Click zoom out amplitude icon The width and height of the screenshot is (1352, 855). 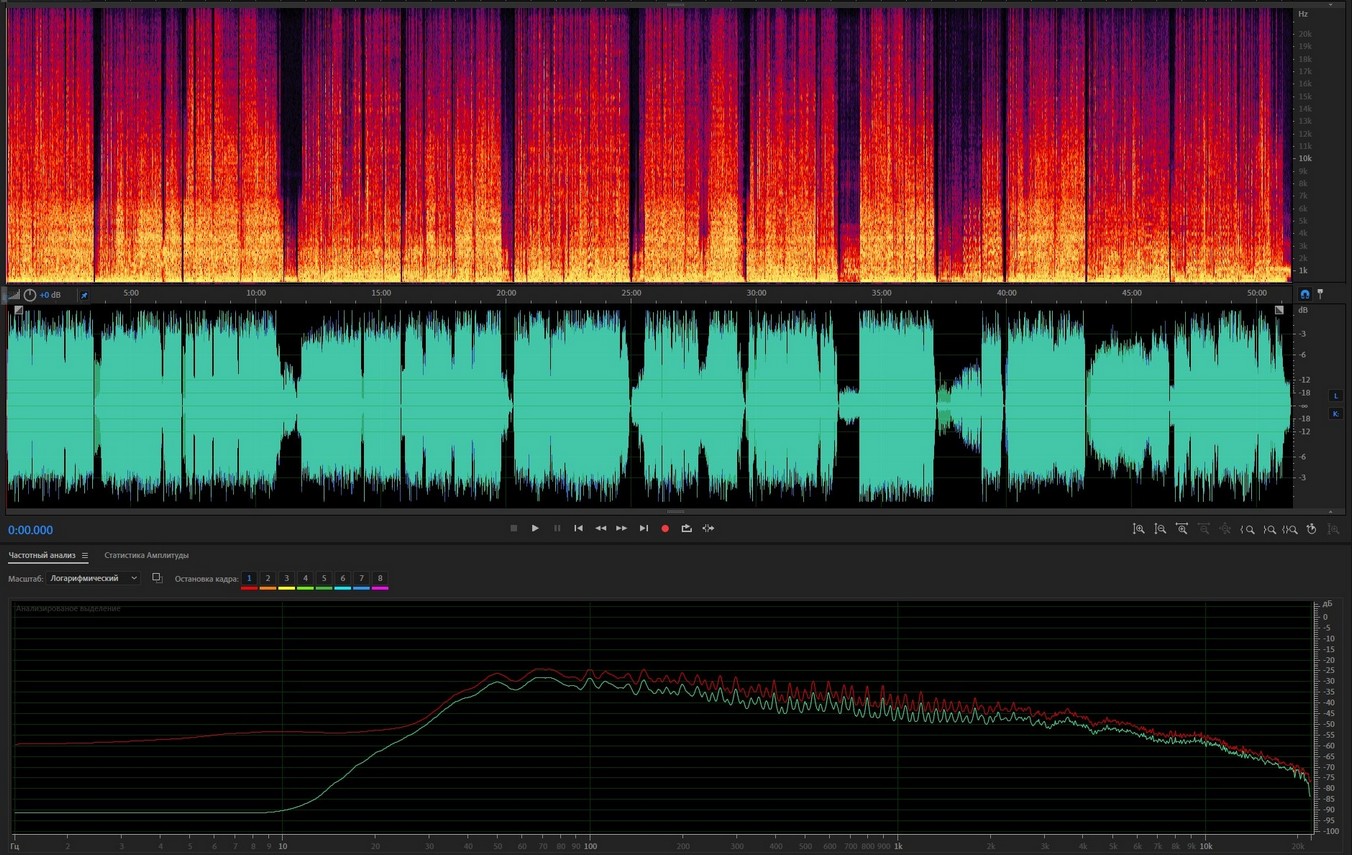[x=1160, y=529]
